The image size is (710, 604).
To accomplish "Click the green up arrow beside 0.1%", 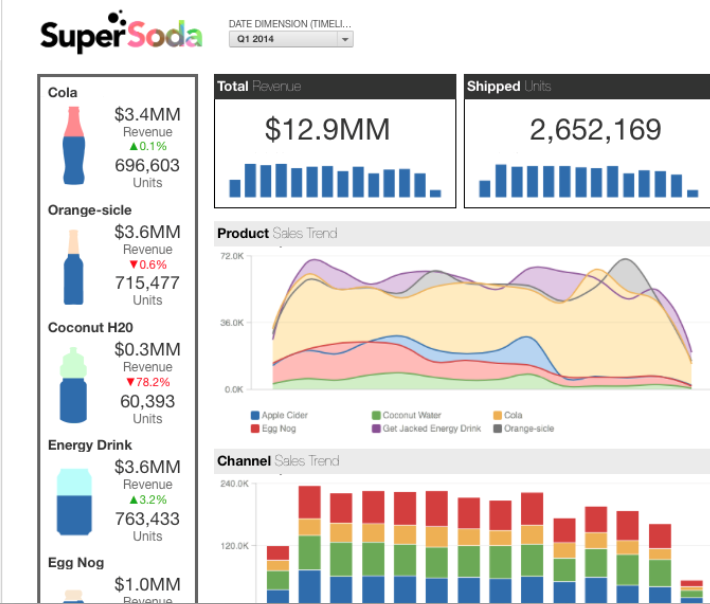I will click(x=133, y=146).
